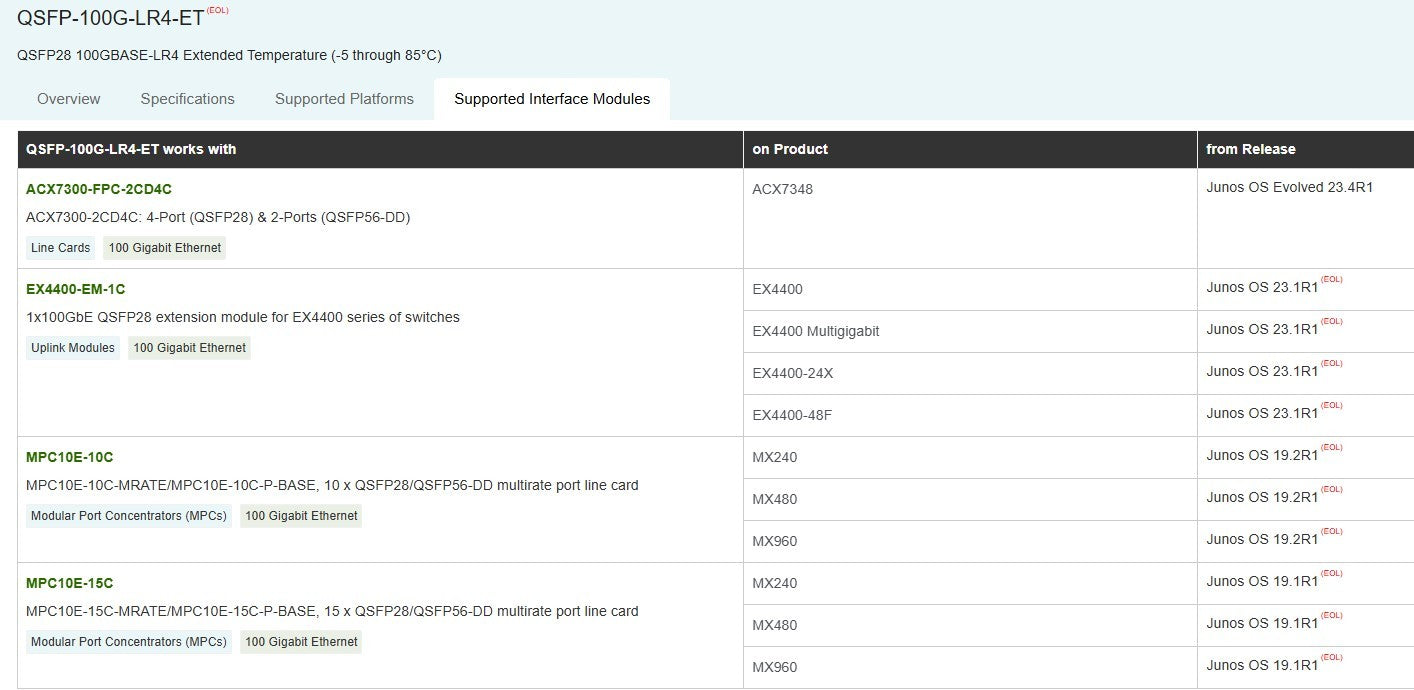This screenshot has height=690, width=1414.
Task: Click Modular Port Concentrators tag under MPC10E-15C
Action: (x=129, y=642)
